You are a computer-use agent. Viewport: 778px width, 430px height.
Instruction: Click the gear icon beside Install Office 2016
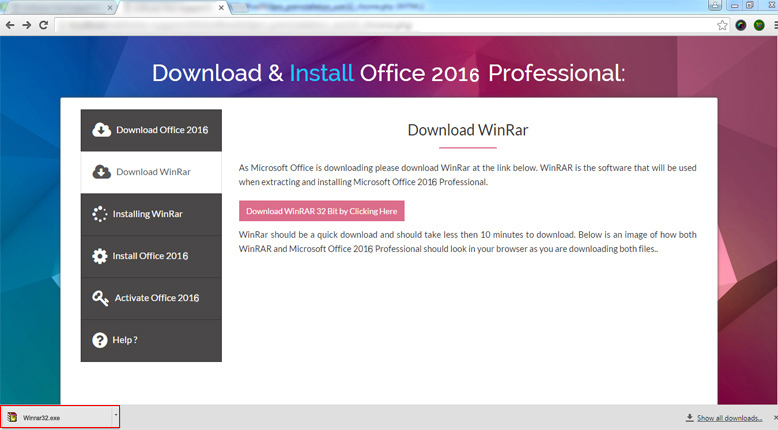coord(99,256)
